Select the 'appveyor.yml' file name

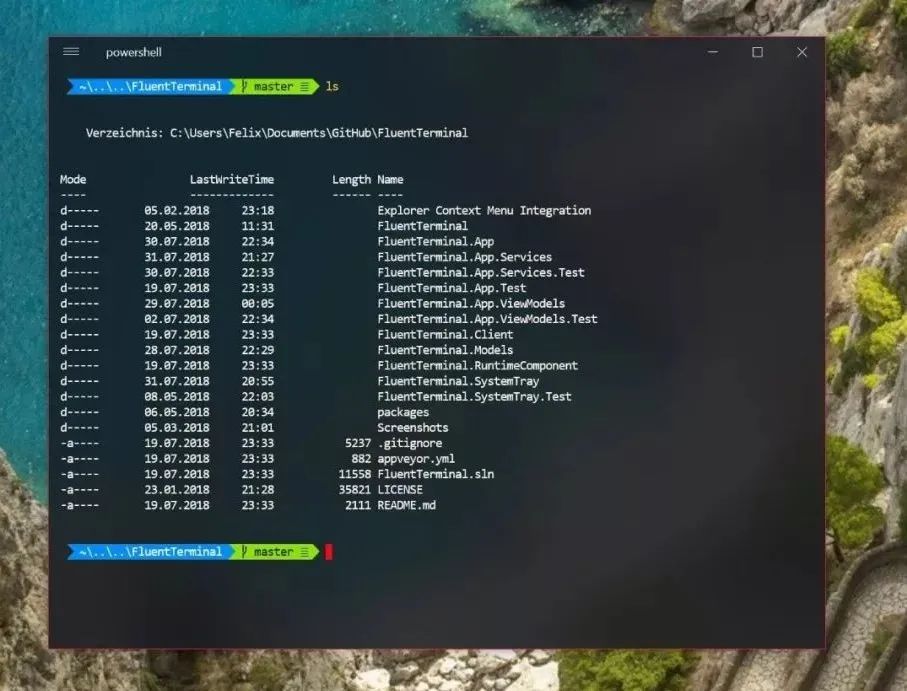[x=416, y=459]
